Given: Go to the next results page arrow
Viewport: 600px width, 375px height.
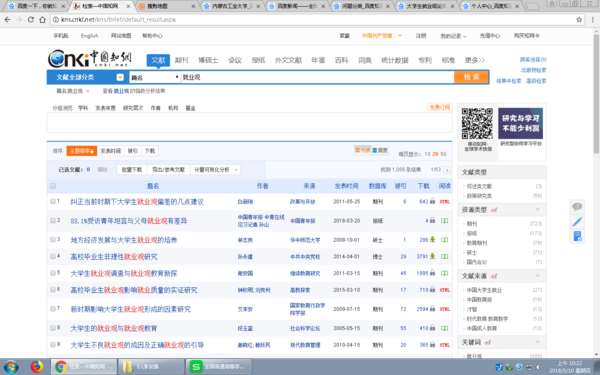Looking at the screenshot, I should [x=447, y=170].
